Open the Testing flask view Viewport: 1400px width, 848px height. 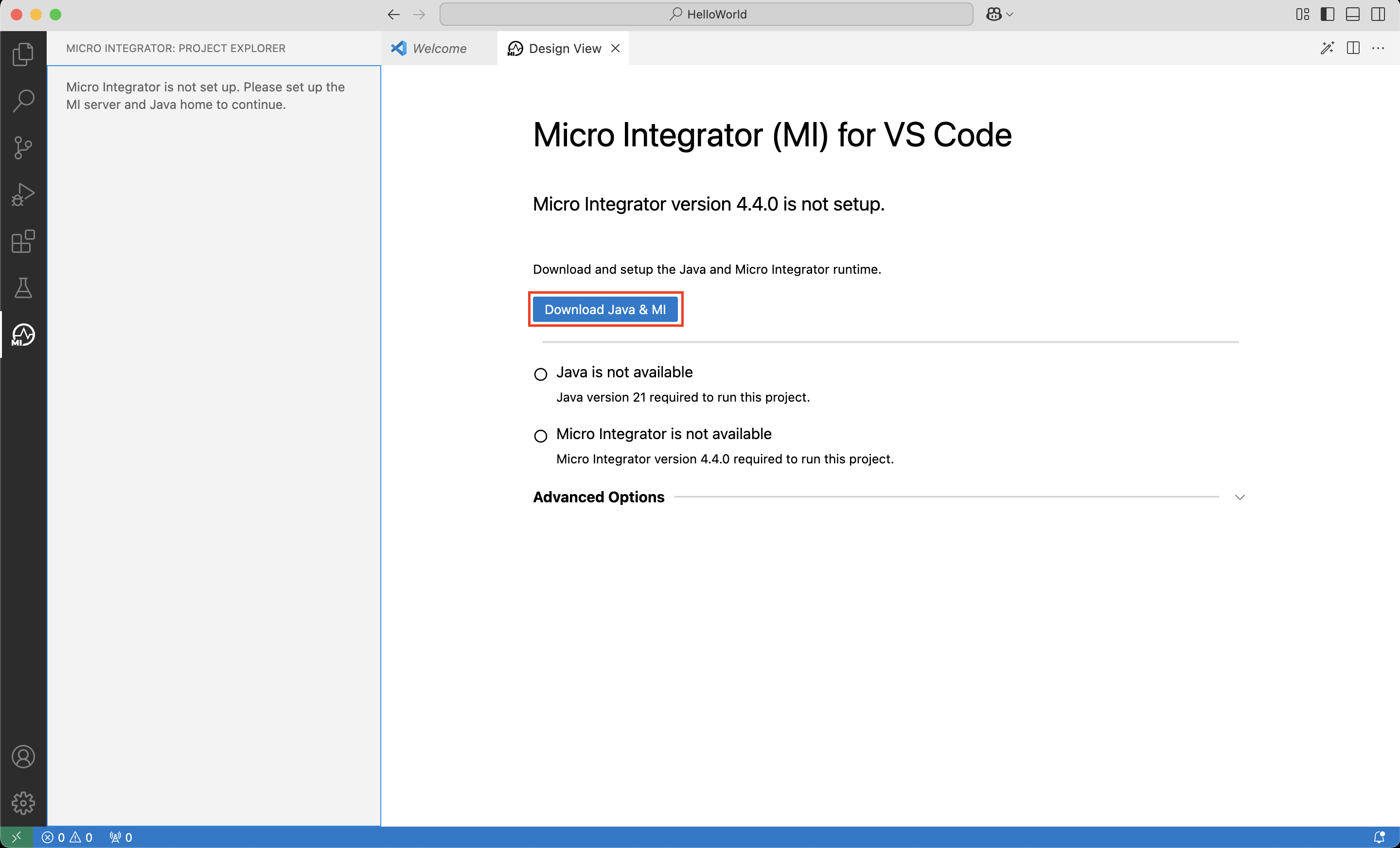[x=23, y=288]
